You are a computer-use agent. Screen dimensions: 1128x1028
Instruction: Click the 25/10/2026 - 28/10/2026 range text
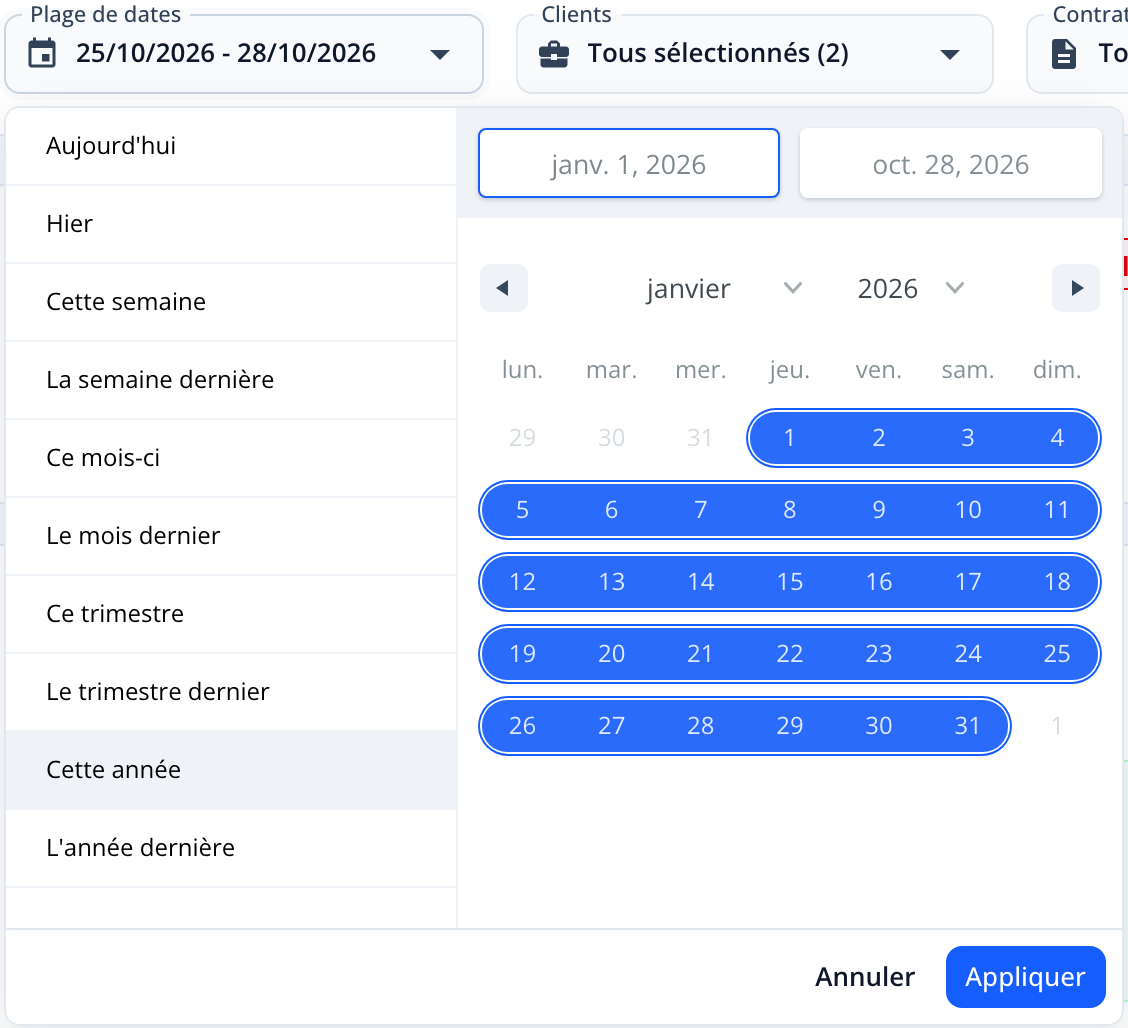[x=226, y=53]
